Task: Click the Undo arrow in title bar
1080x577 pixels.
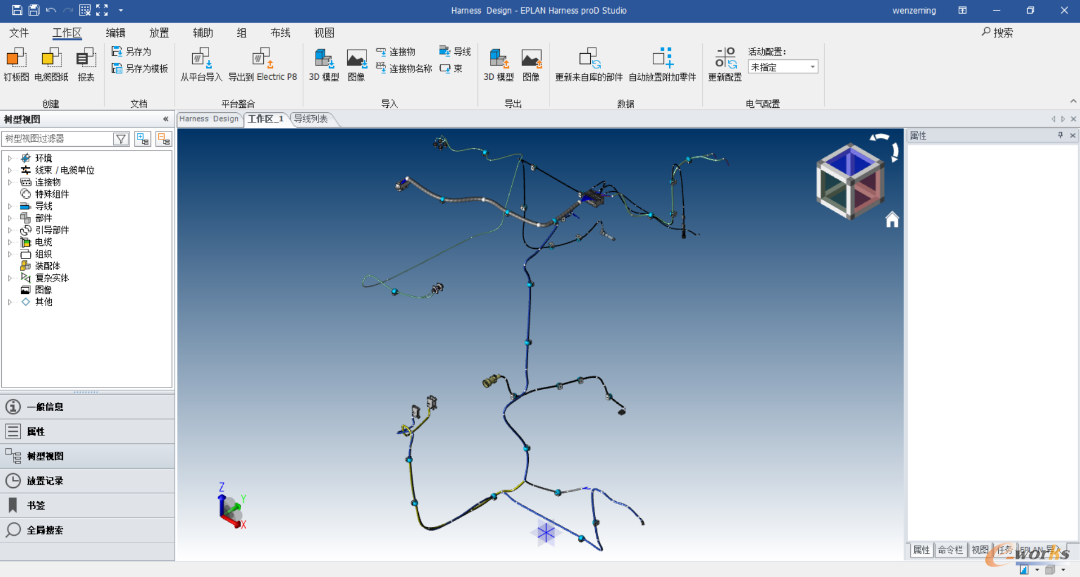Action: tap(51, 10)
